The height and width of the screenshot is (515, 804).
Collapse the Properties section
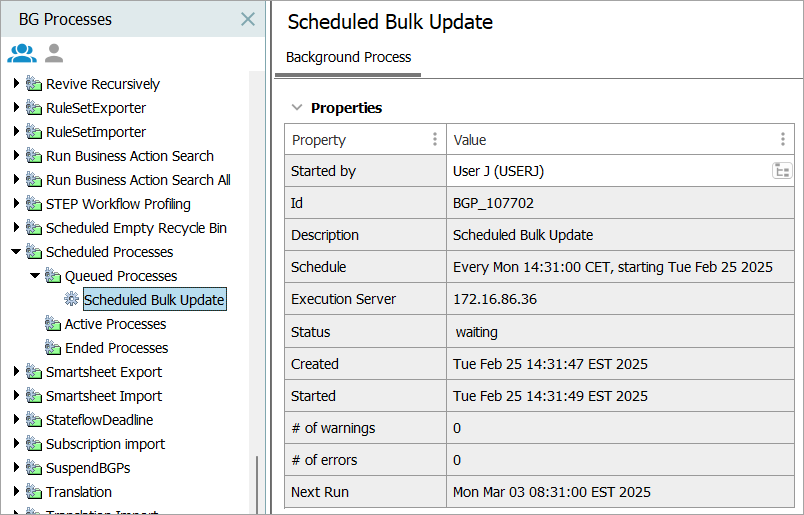pyautogui.click(x=296, y=108)
